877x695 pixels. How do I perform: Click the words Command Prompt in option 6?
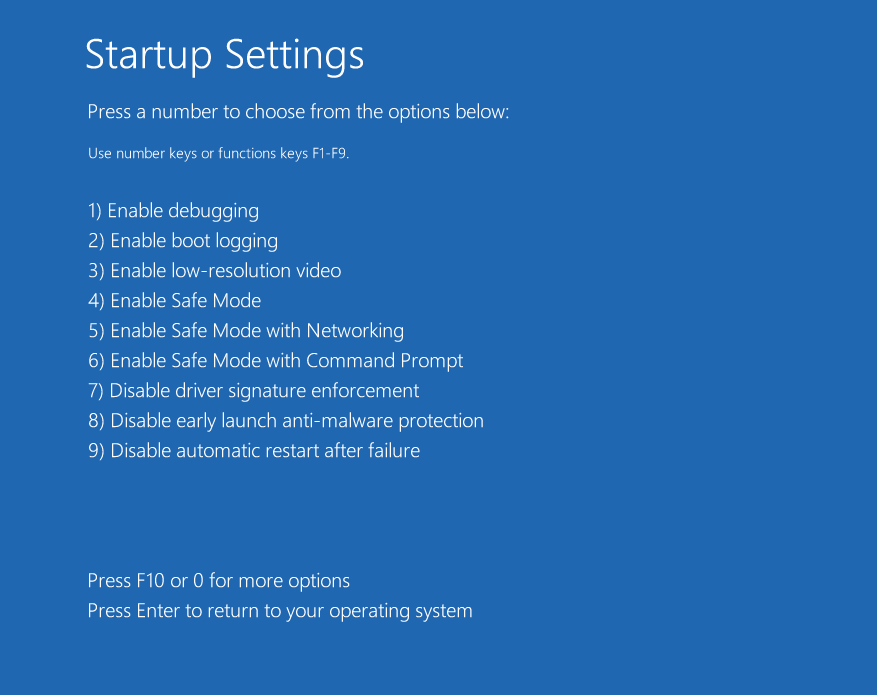coord(385,361)
